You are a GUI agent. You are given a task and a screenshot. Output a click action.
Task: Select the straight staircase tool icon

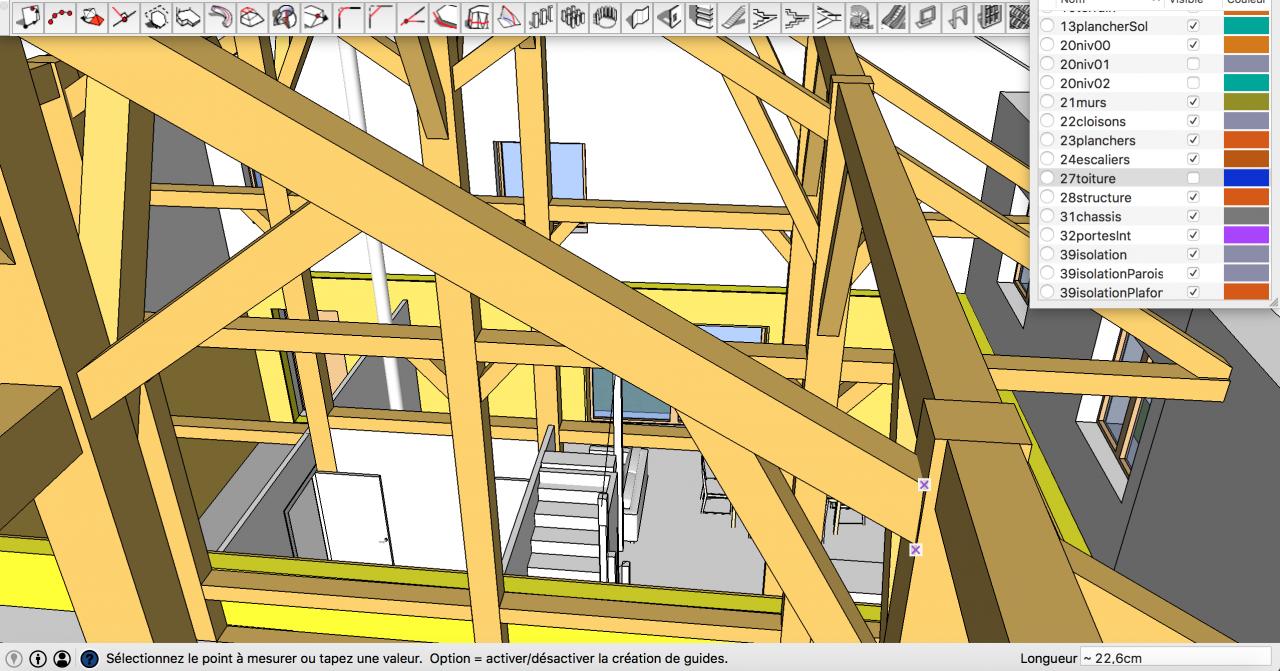click(733, 16)
